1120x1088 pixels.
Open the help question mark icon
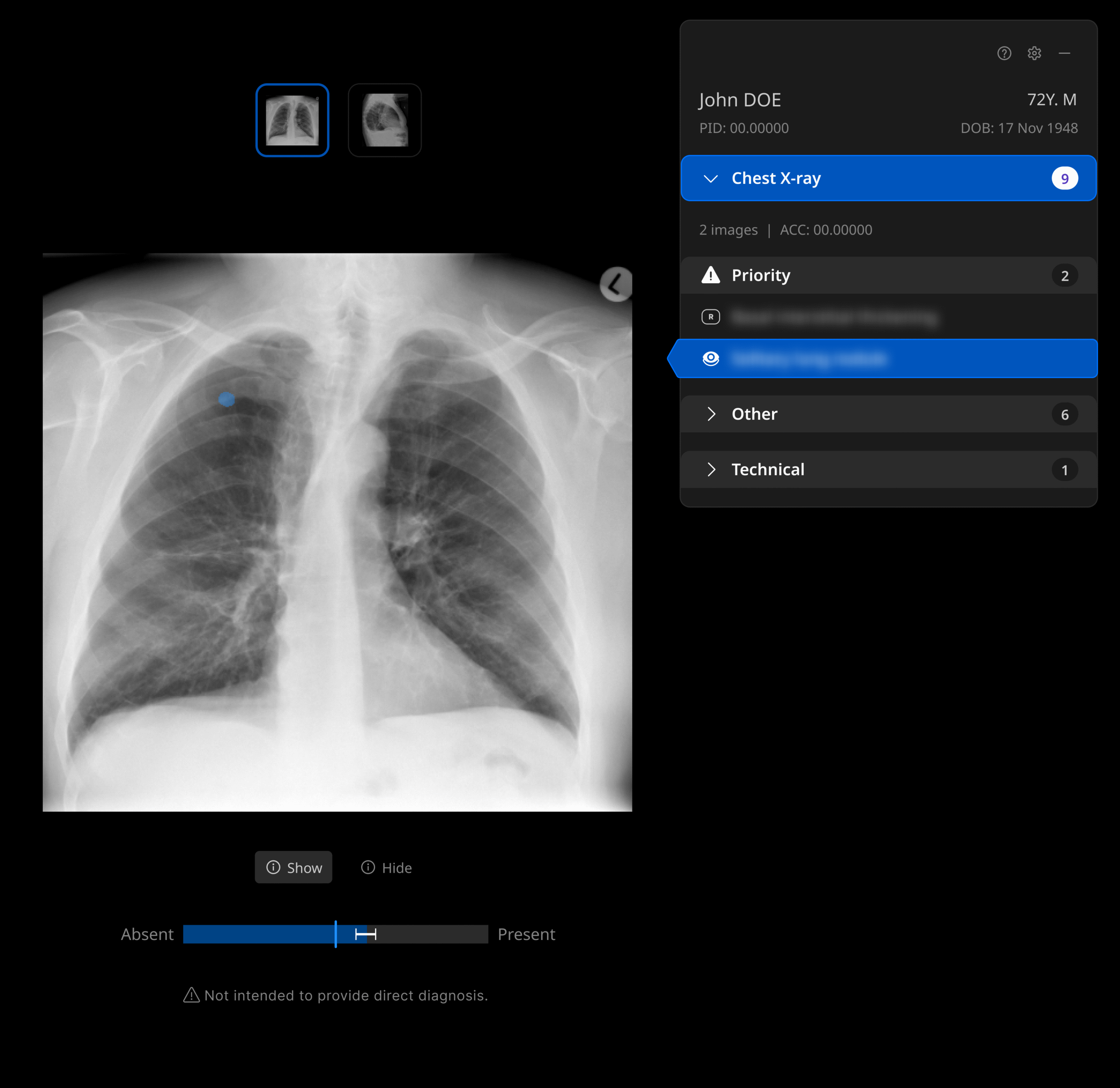pos(1004,53)
